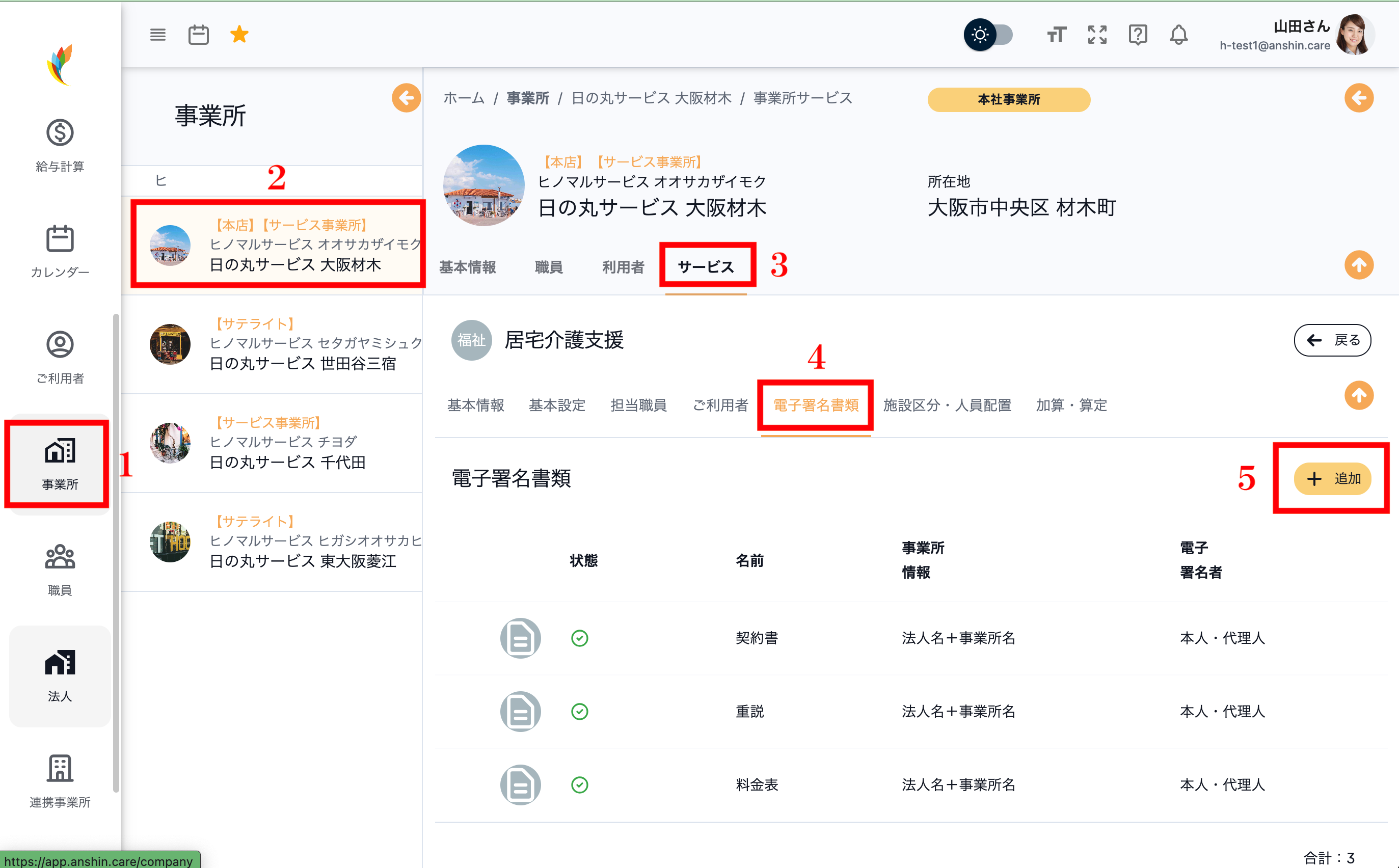Switch to the 基本設定 tab
Screen dimensions: 1399x868
tap(557, 405)
